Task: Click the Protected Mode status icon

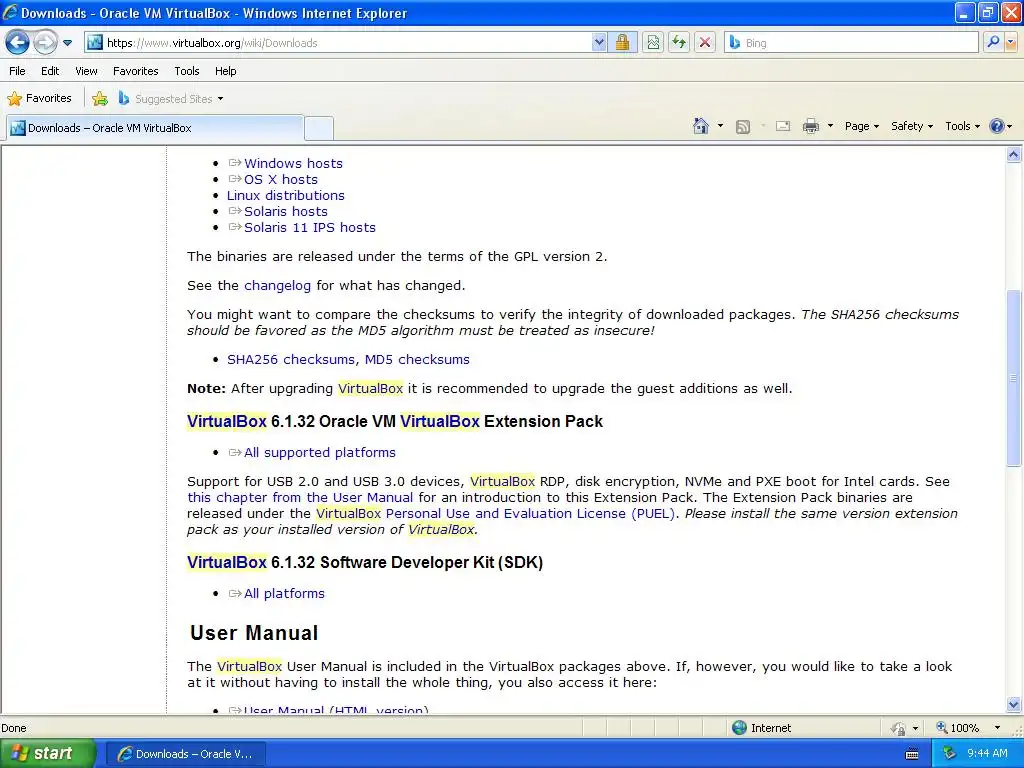Action: [899, 728]
